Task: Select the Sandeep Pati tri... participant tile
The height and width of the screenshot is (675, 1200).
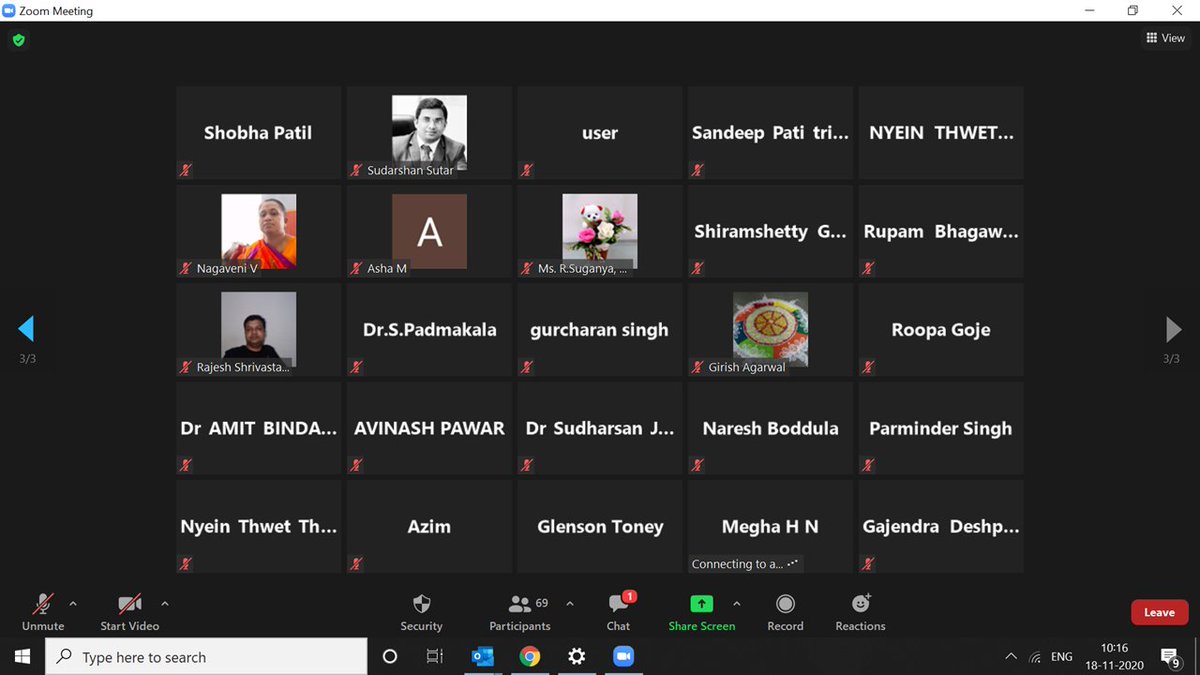Action: point(770,133)
